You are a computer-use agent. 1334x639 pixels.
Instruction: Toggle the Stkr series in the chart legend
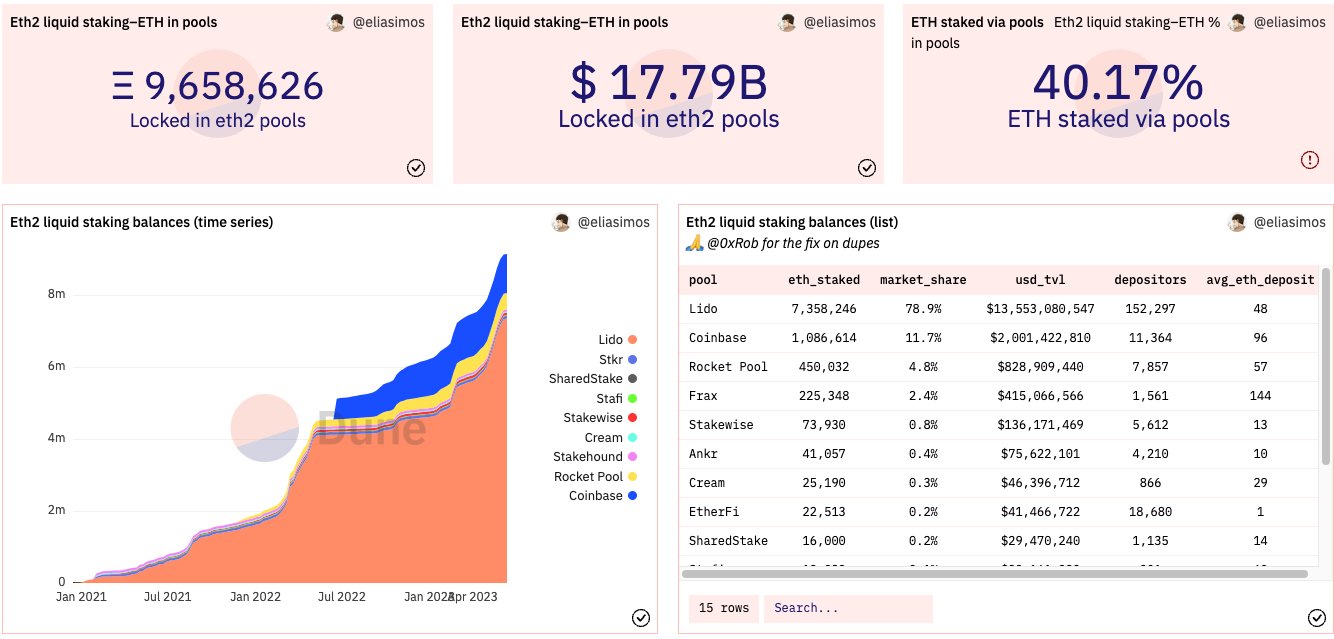pyautogui.click(x=618, y=359)
